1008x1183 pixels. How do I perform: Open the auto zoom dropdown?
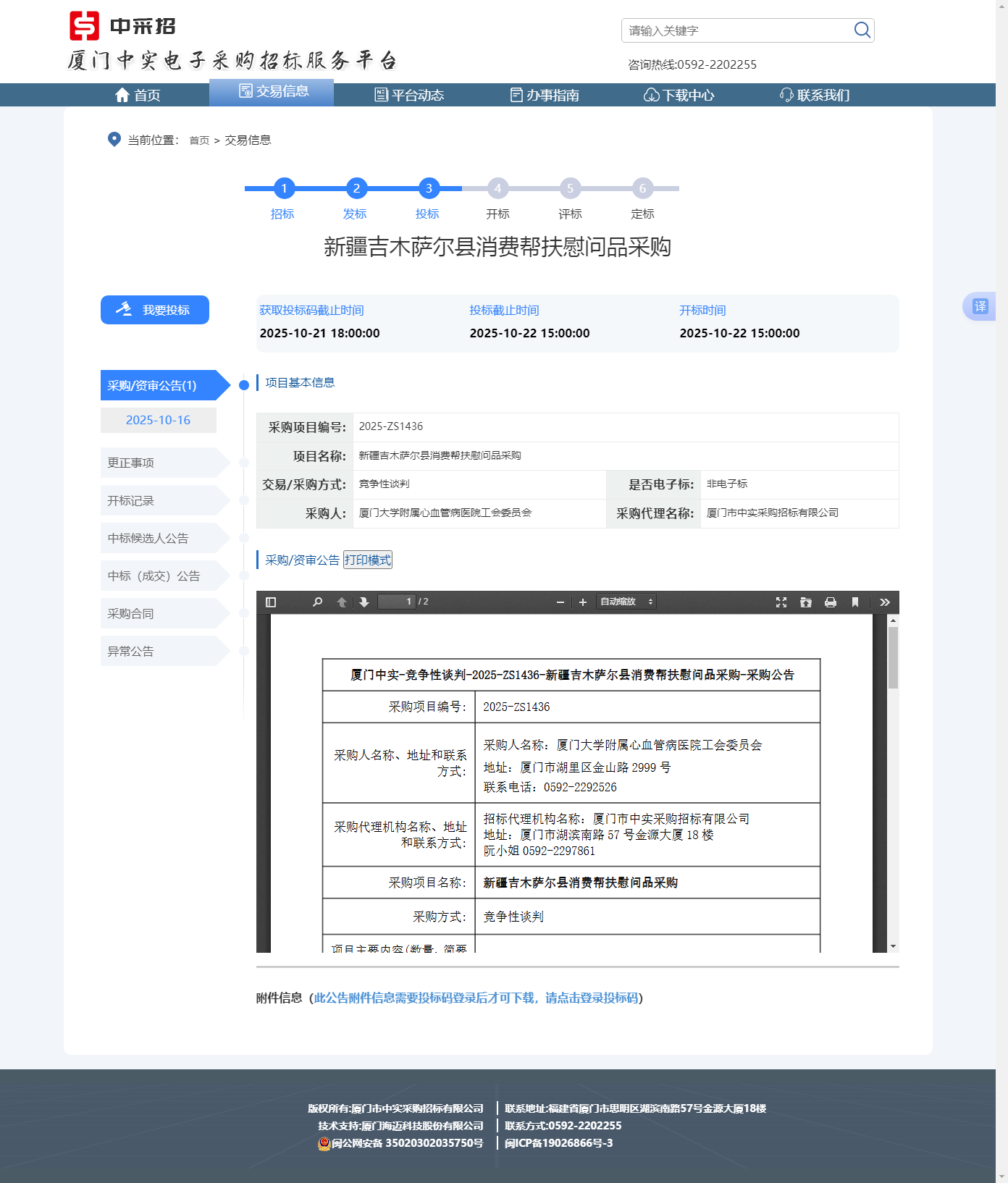coord(626,602)
